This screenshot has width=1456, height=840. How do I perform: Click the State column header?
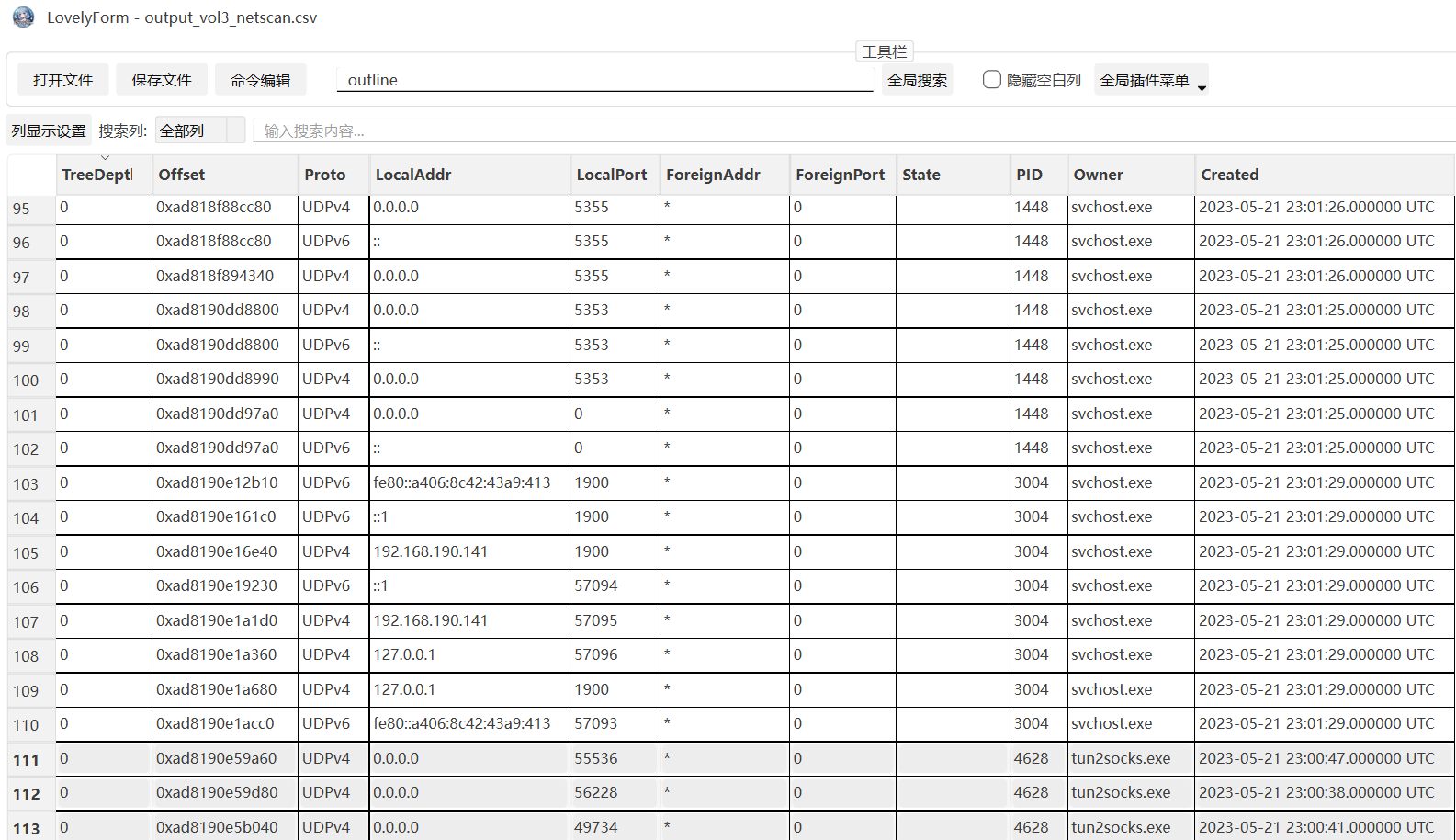(953, 175)
